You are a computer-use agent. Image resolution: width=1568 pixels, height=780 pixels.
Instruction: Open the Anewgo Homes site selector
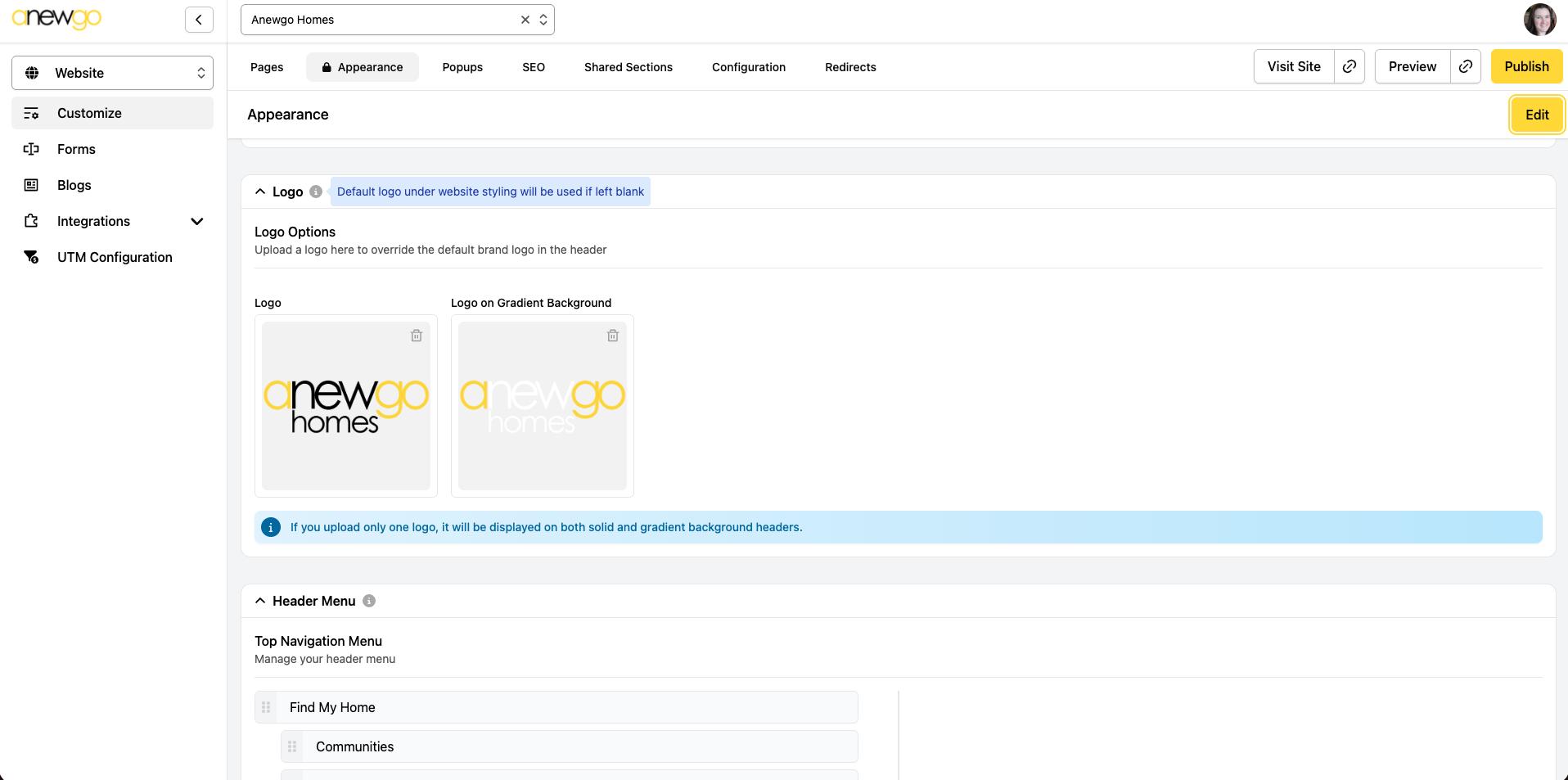click(x=543, y=20)
